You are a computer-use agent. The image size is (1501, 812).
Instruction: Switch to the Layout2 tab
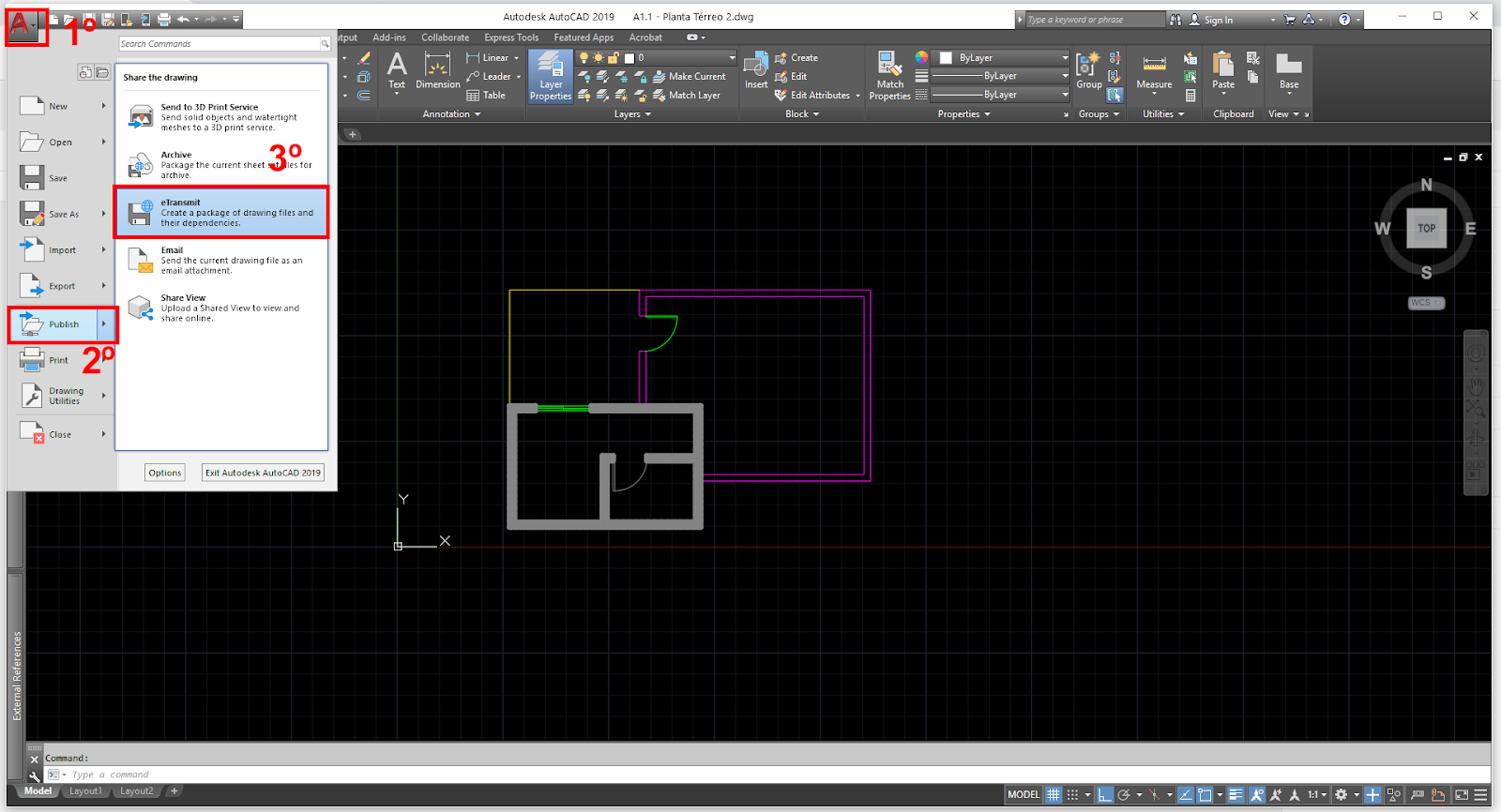(136, 791)
